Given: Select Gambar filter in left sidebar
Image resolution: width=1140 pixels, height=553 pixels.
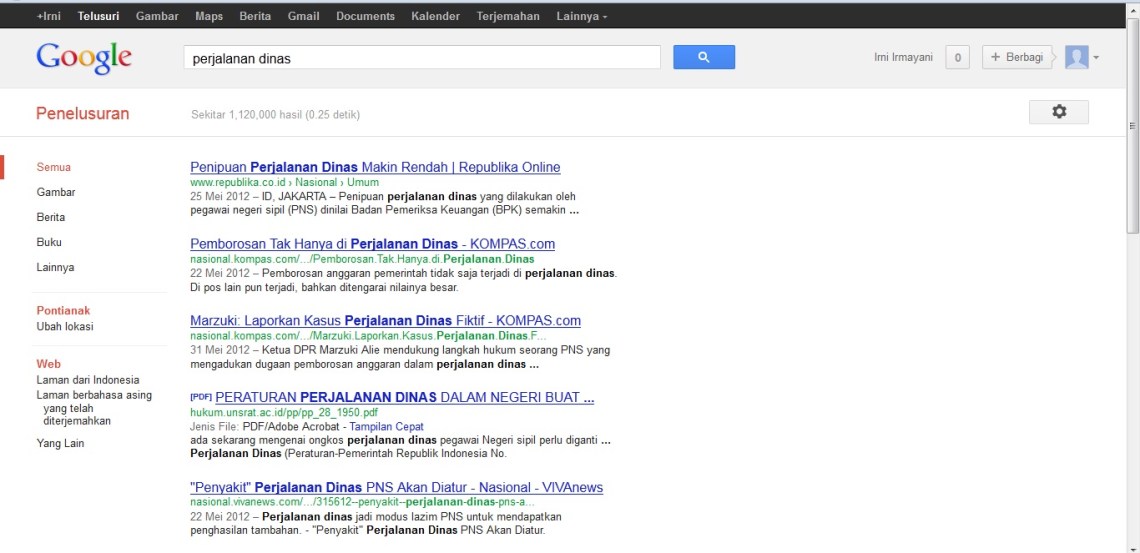Looking at the screenshot, I should pos(56,192).
